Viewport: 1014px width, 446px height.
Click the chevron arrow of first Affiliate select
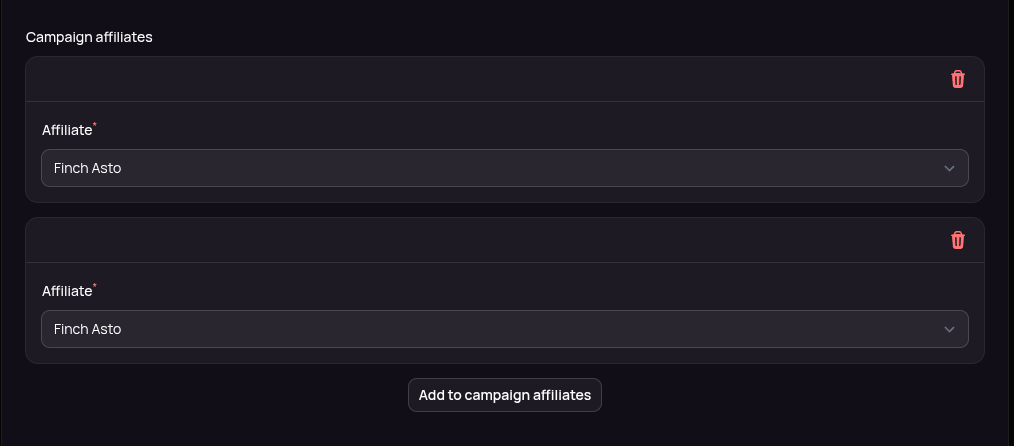(949, 168)
